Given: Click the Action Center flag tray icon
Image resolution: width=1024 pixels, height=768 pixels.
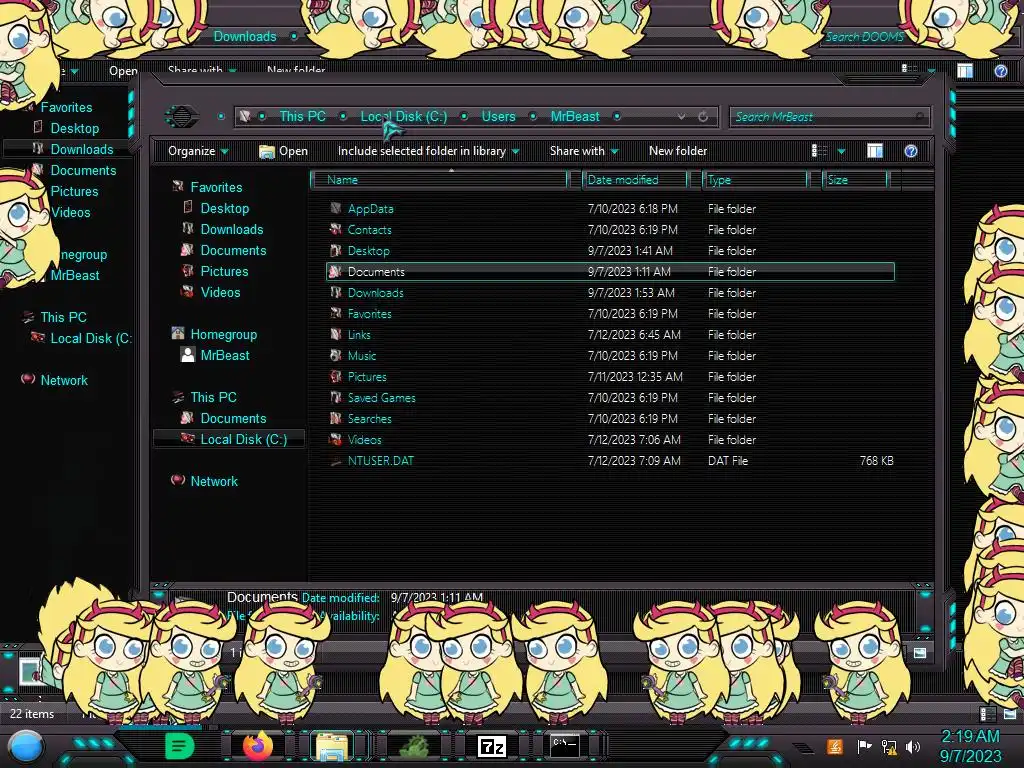Looking at the screenshot, I should tap(864, 746).
